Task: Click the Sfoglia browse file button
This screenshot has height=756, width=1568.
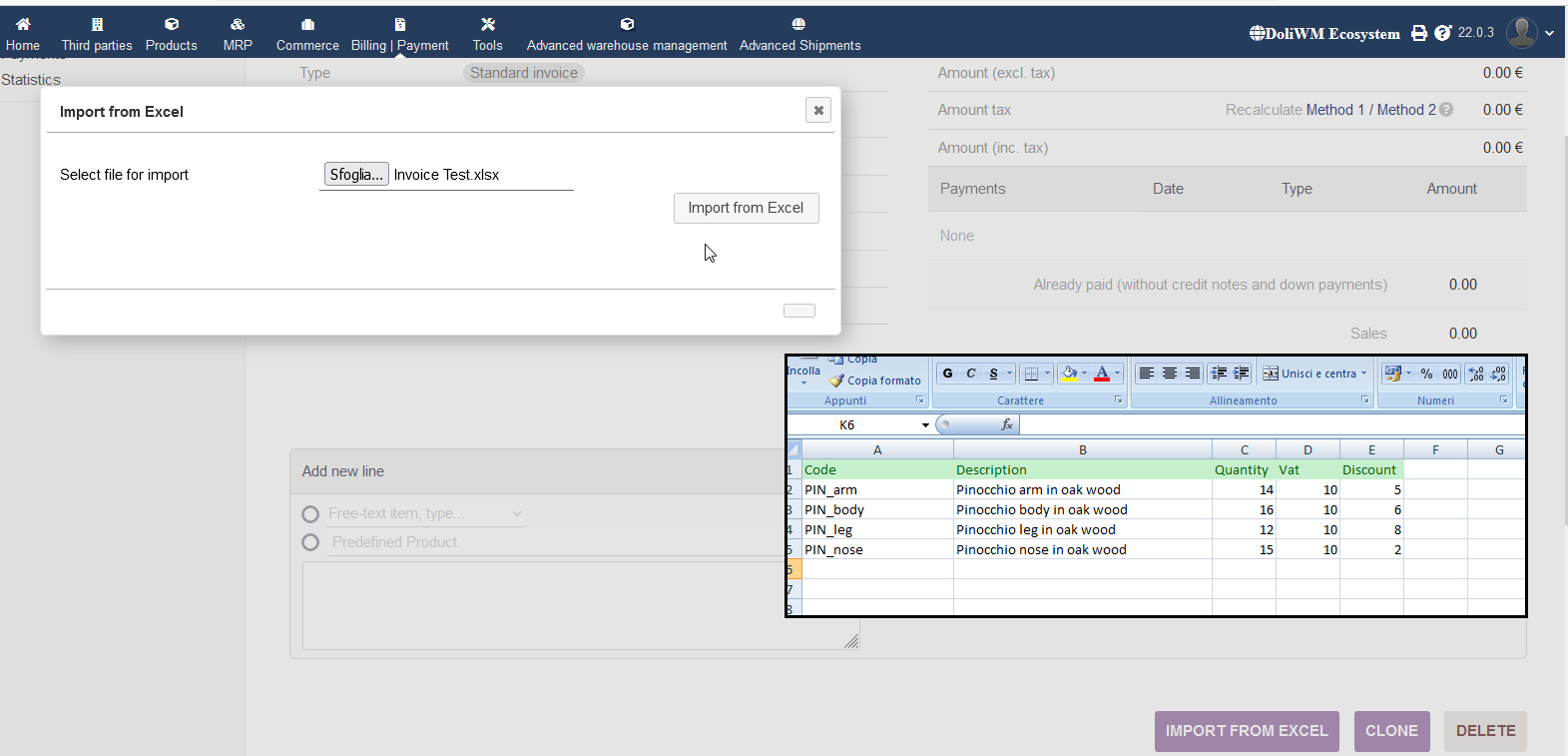Action: click(356, 175)
